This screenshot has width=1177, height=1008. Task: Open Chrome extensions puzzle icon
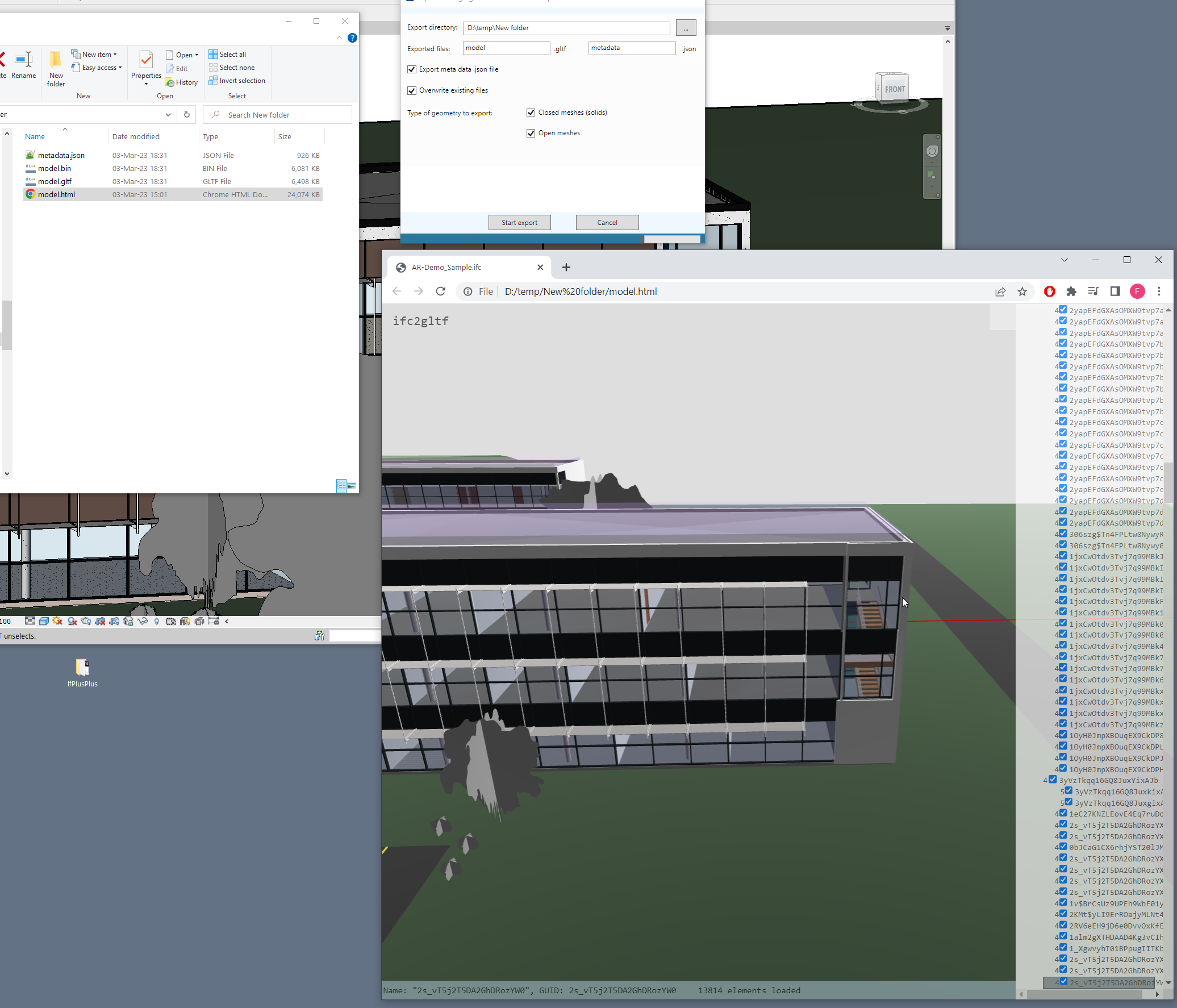[x=1071, y=291]
